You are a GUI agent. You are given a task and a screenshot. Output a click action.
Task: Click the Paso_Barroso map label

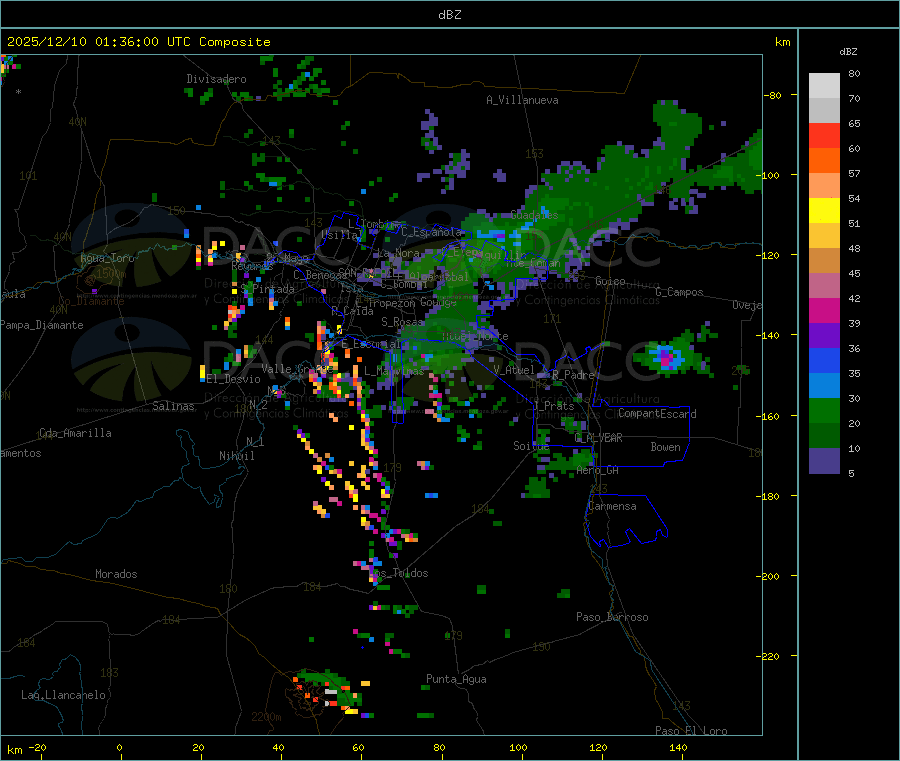[x=612, y=617]
